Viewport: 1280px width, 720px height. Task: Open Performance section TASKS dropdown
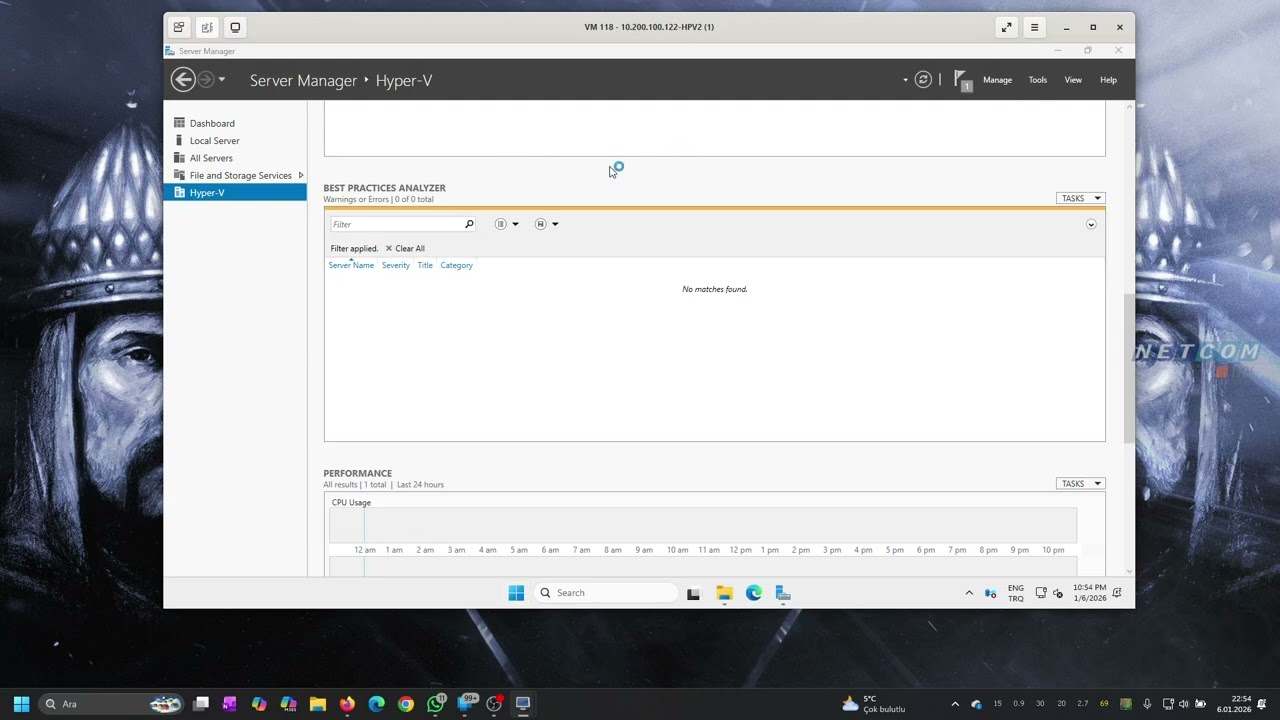[x=1080, y=484]
